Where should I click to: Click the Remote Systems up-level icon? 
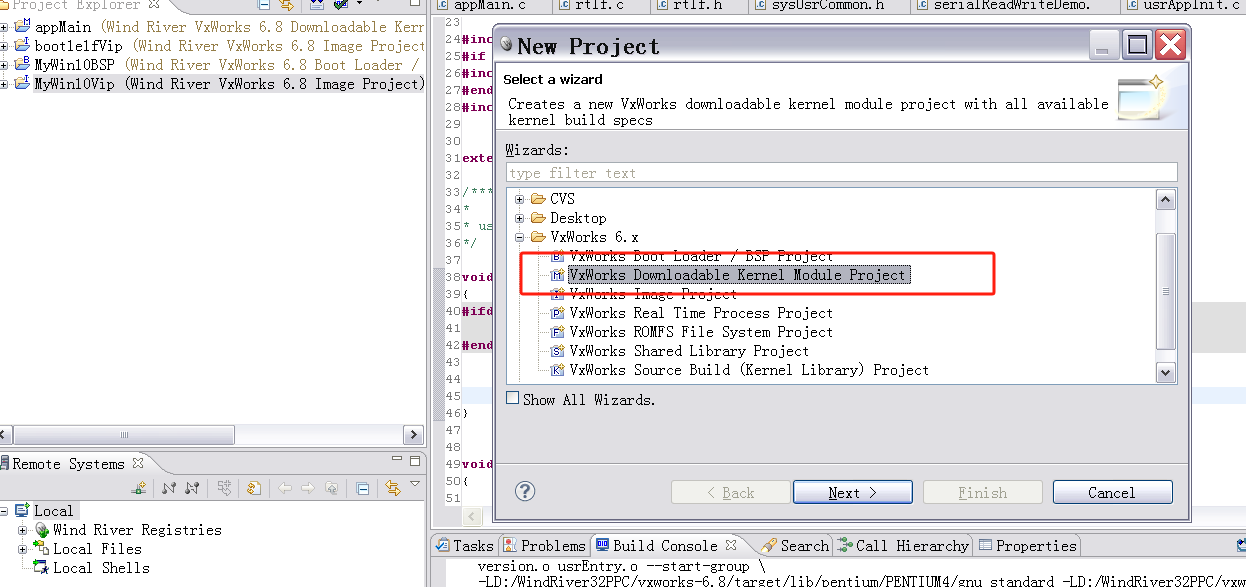pyautogui.click(x=331, y=488)
